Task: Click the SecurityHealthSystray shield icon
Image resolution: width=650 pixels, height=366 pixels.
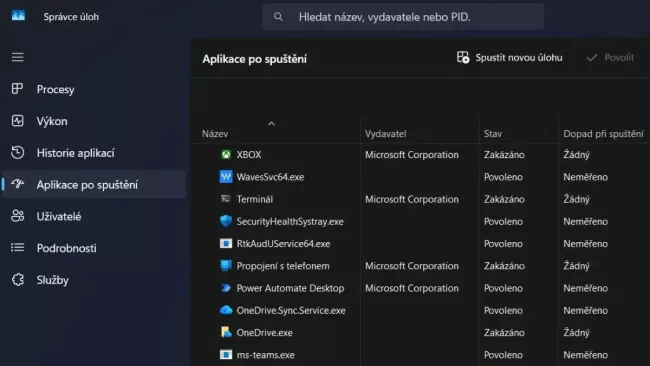Action: pos(226,221)
